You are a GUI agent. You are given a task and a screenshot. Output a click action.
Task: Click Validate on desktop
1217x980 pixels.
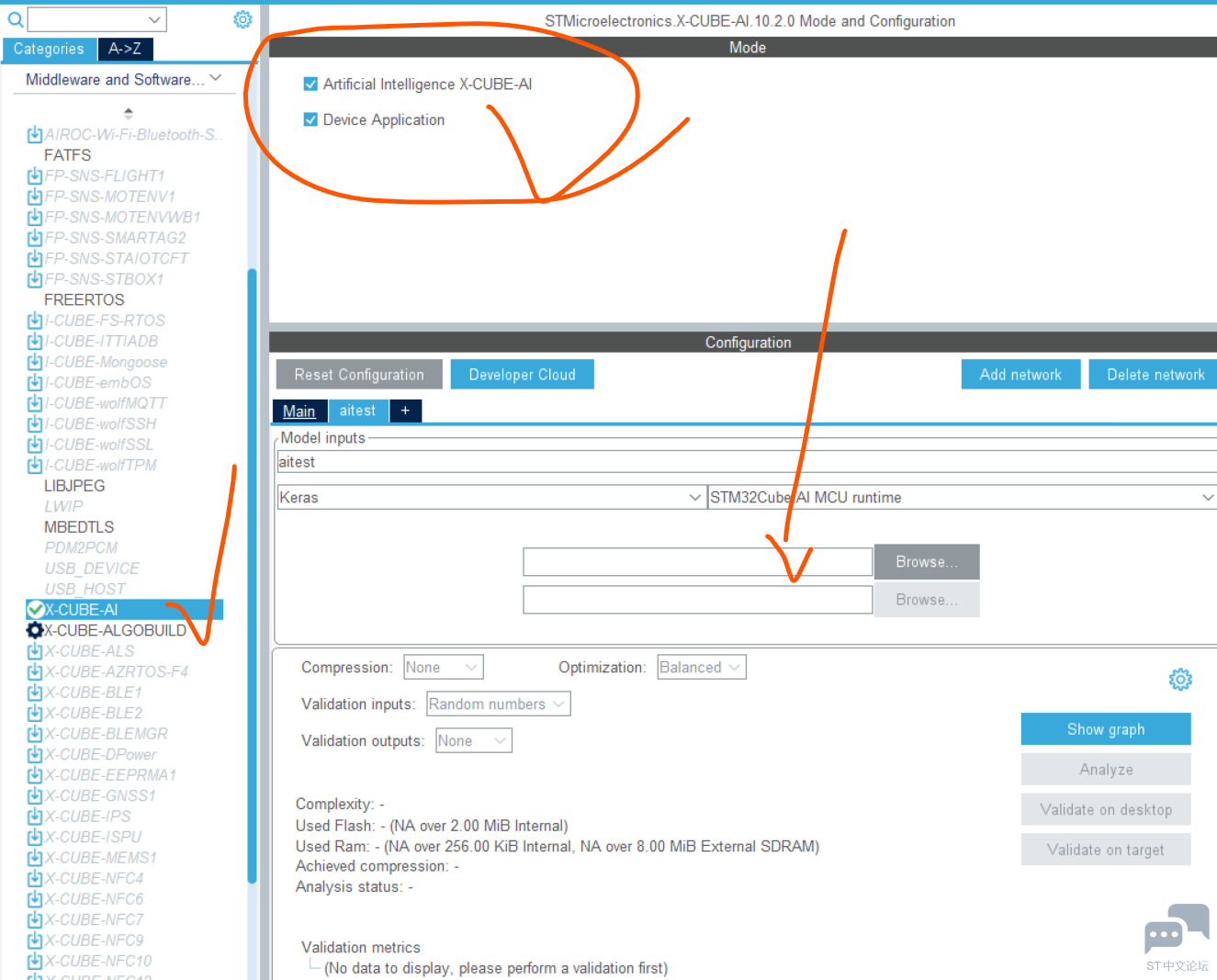coord(1106,810)
